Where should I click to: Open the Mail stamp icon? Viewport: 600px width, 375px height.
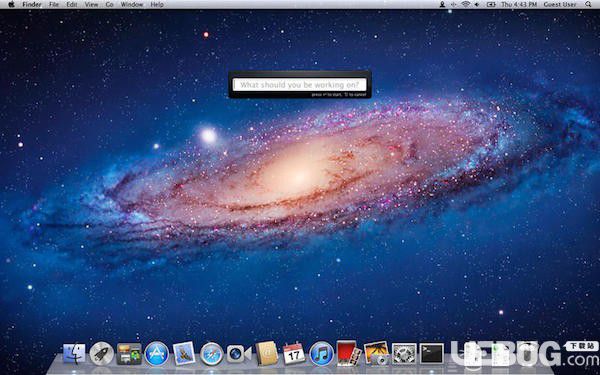[x=184, y=353]
